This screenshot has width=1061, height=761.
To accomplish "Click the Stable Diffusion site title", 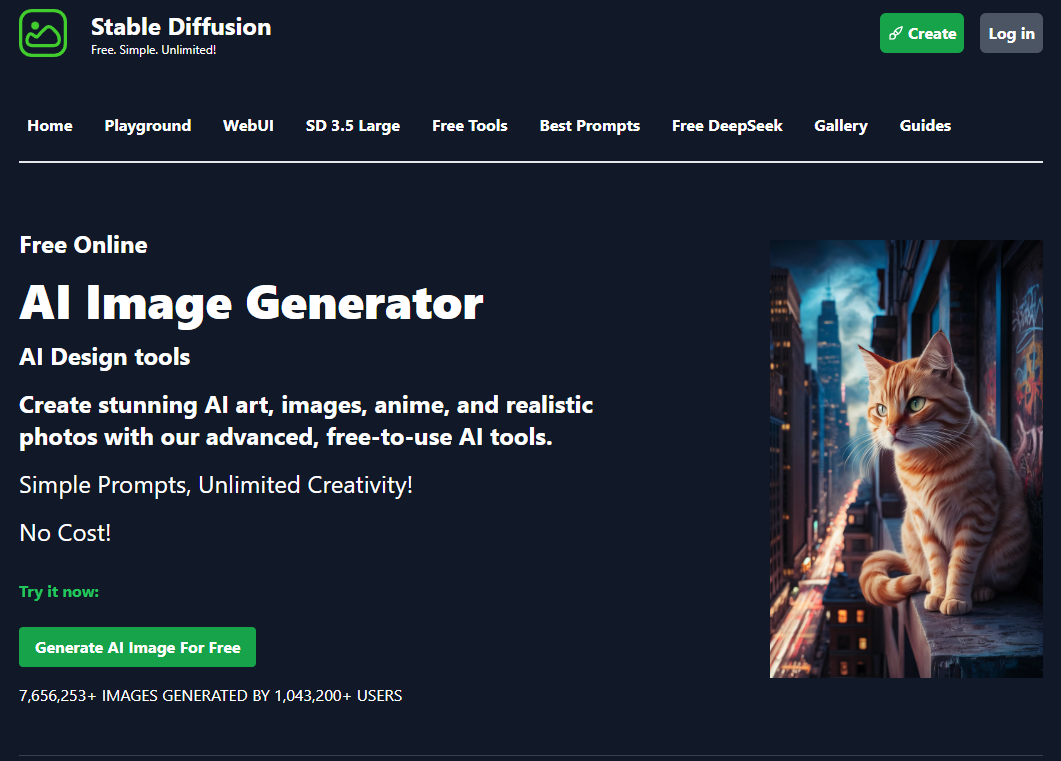I will 180,27.
